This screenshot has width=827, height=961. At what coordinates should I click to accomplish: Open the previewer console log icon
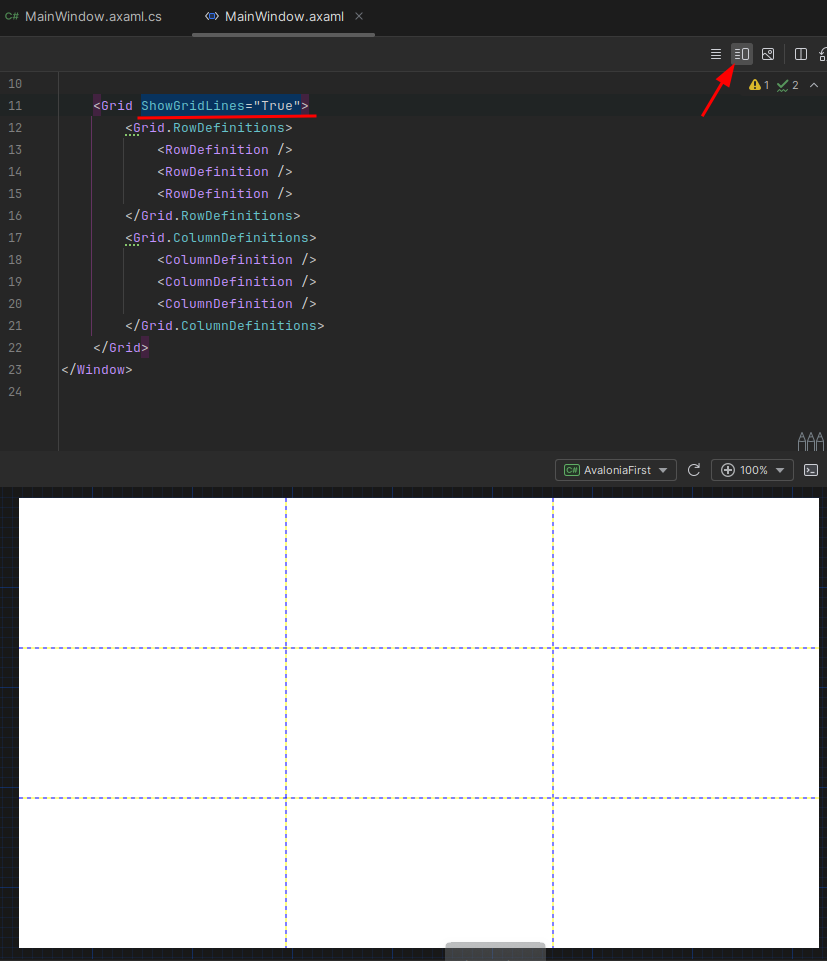812,470
